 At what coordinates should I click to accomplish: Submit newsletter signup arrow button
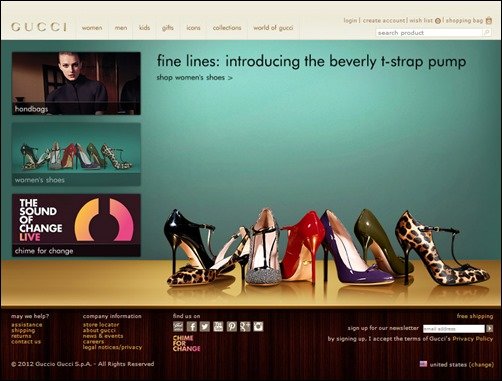click(489, 328)
